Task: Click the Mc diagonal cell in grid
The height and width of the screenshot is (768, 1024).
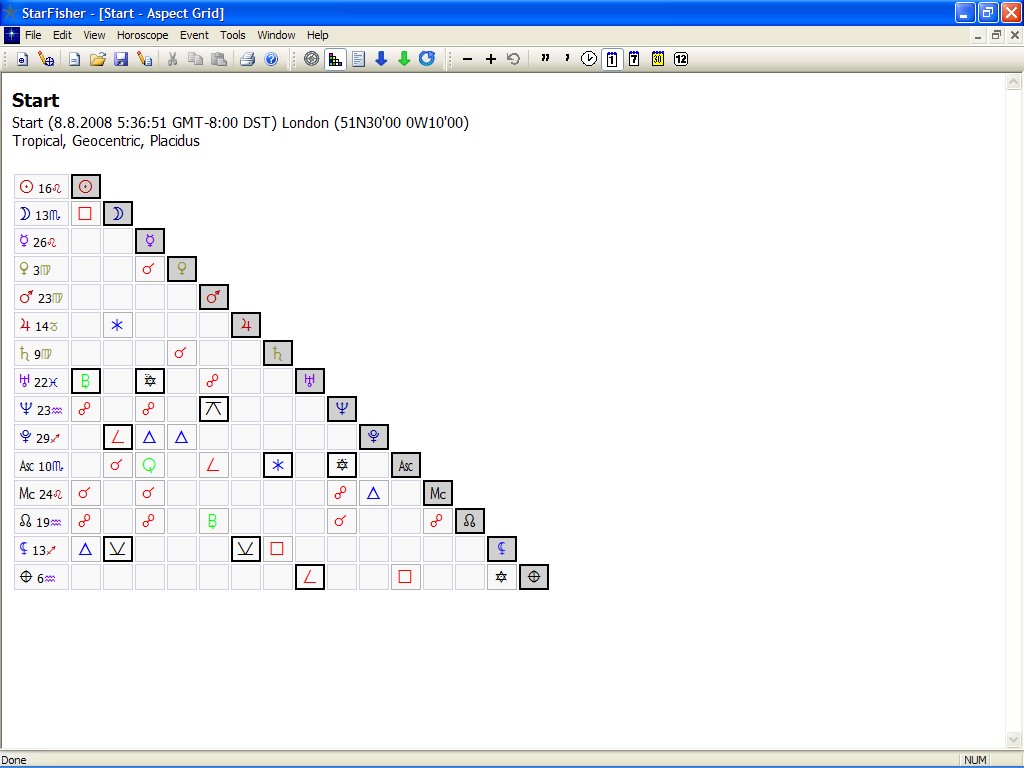Action: click(x=438, y=493)
